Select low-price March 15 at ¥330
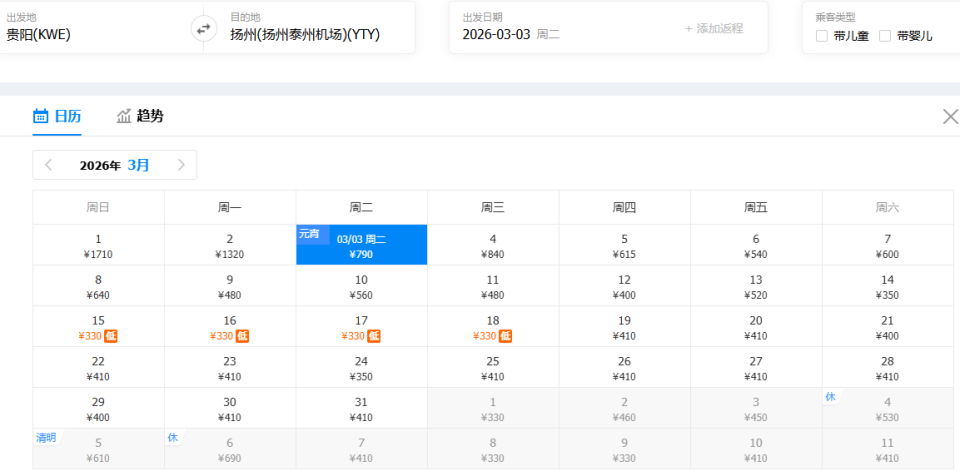The image size is (960, 476). (99, 327)
